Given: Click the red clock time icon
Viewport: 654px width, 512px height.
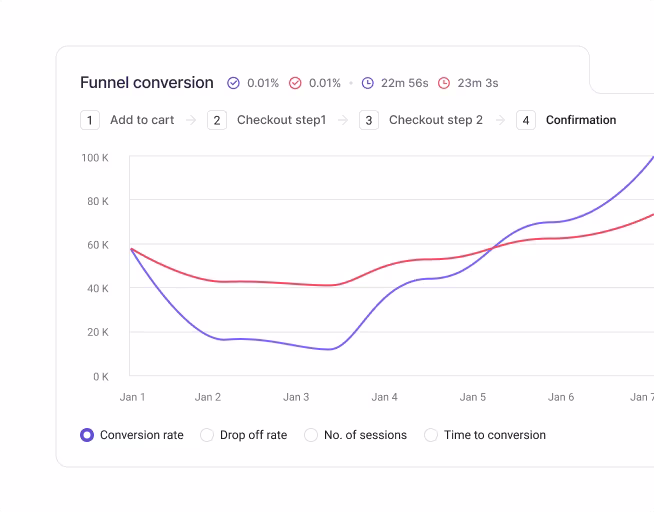Looking at the screenshot, I should pyautogui.click(x=444, y=83).
